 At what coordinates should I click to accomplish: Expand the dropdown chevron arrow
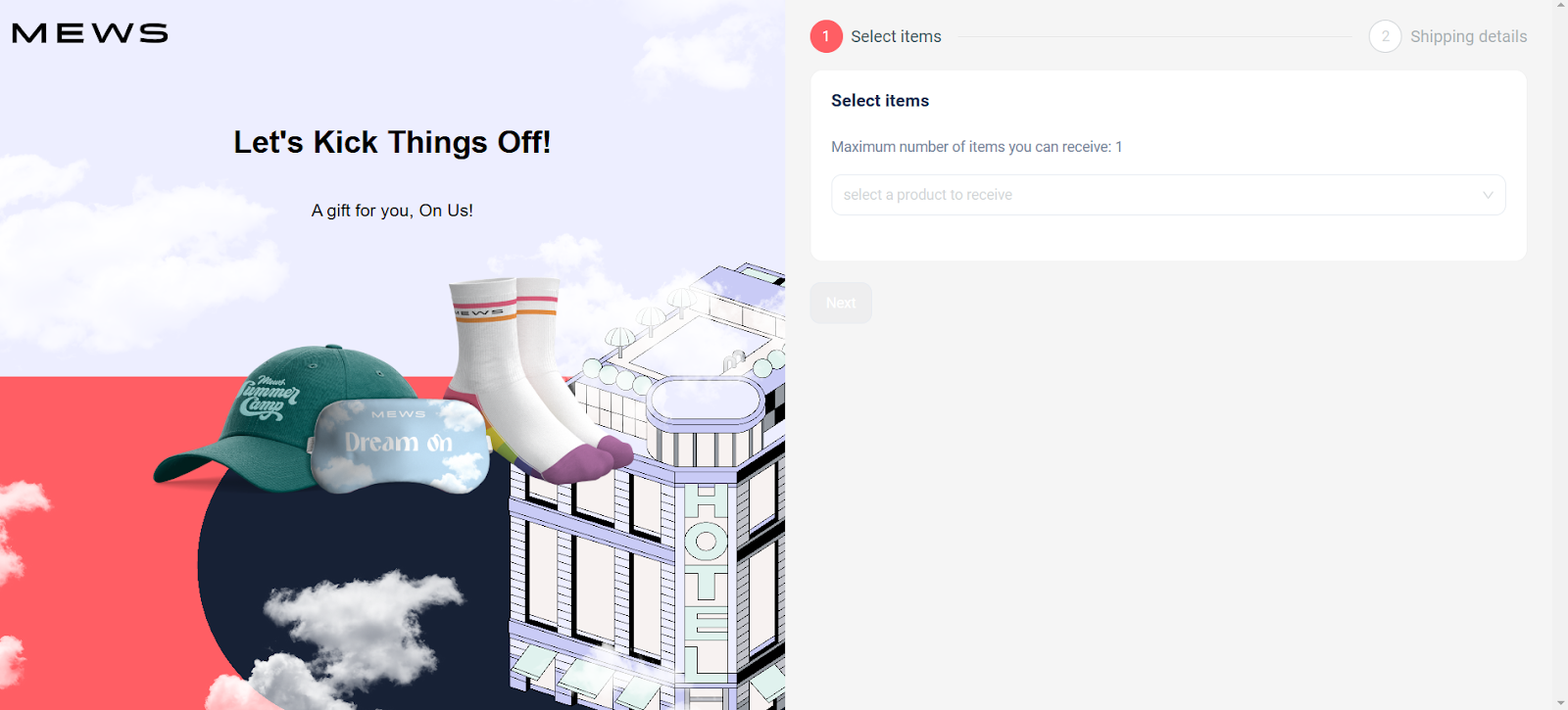pyautogui.click(x=1488, y=195)
